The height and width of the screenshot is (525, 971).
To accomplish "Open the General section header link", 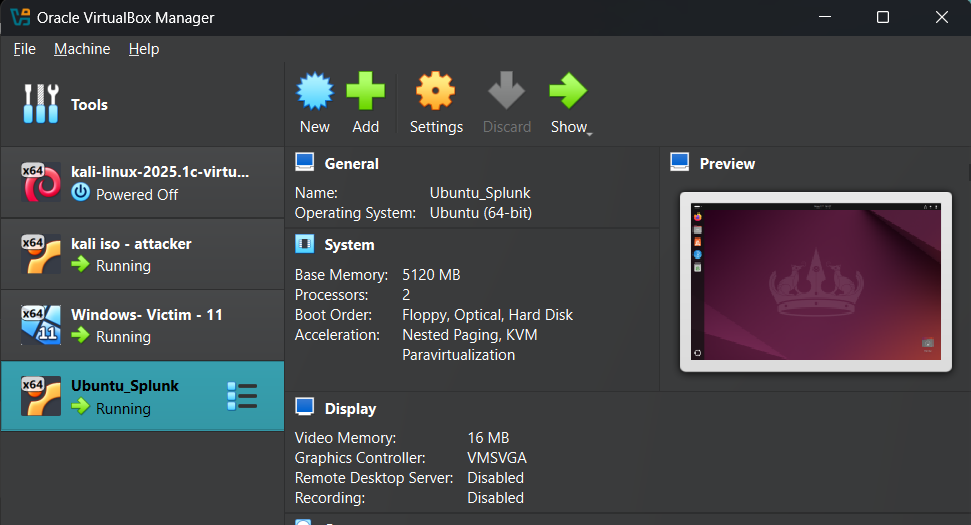I will (352, 164).
